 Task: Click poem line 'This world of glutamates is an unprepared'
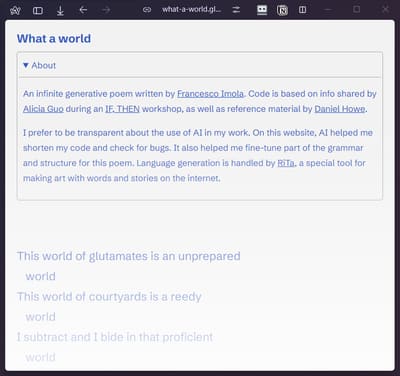(x=129, y=256)
